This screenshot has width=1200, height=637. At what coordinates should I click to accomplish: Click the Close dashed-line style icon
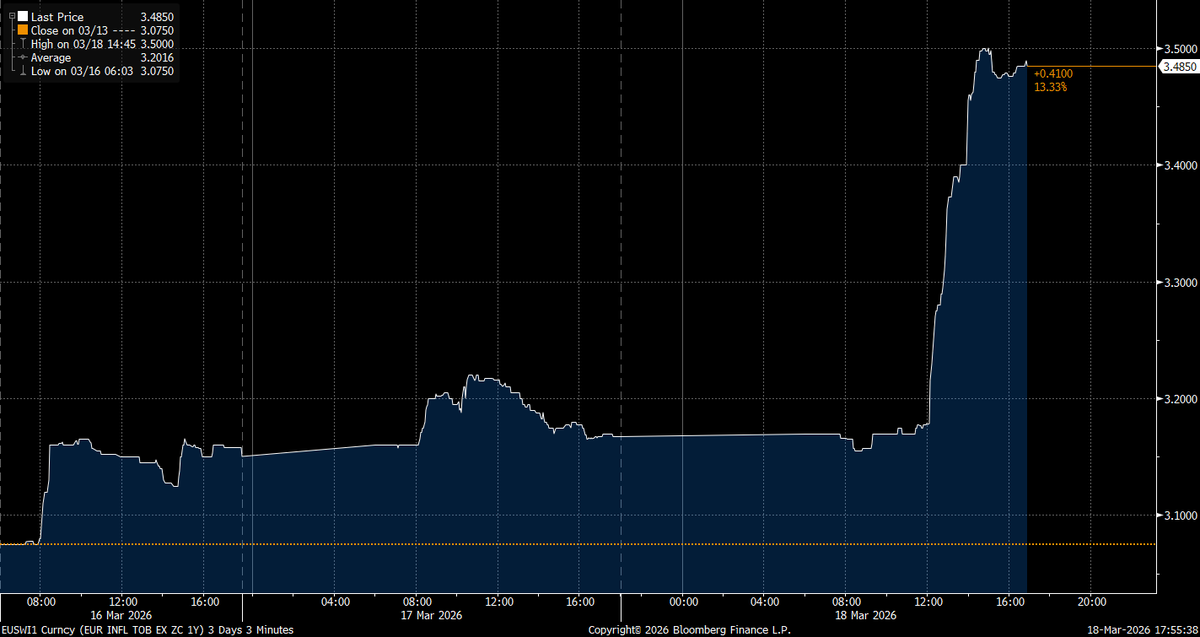click(x=125, y=30)
